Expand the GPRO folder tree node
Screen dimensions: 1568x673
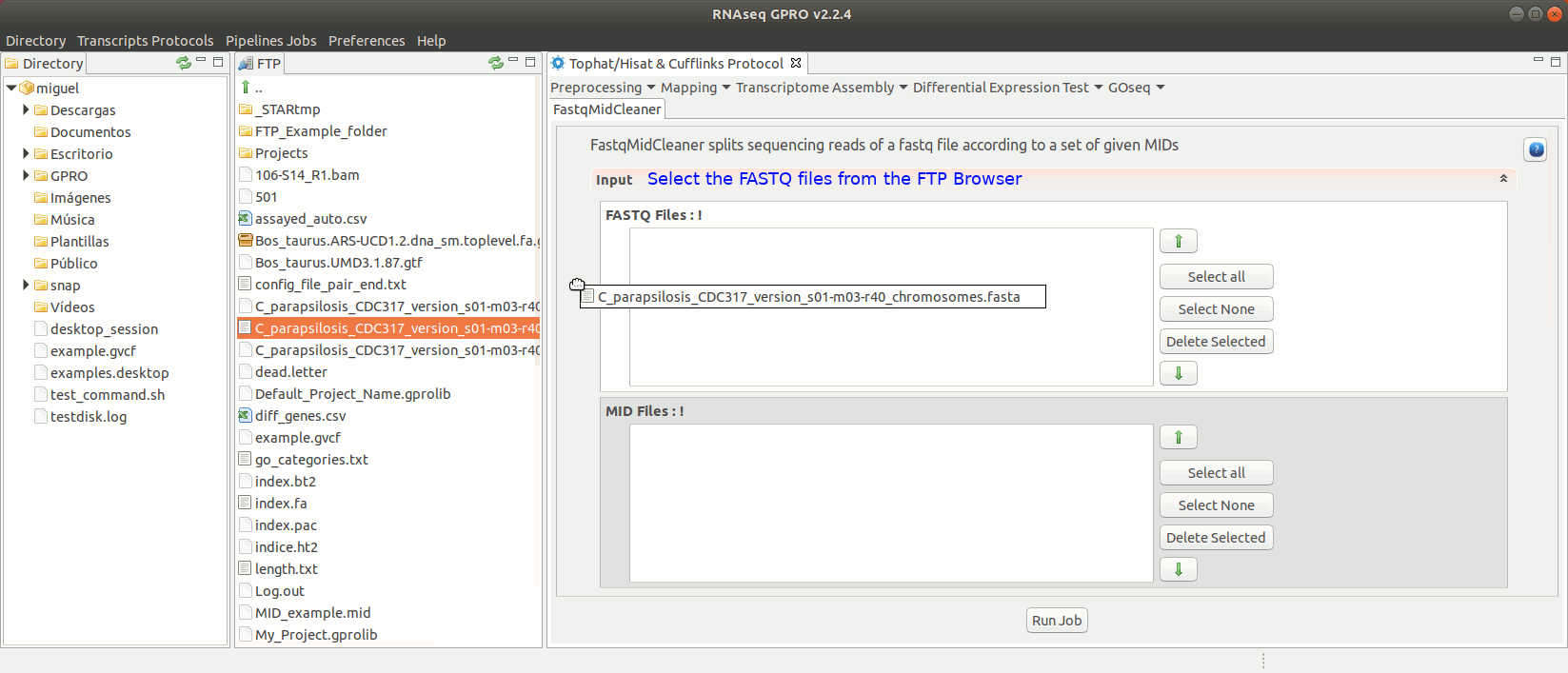click(x=26, y=176)
